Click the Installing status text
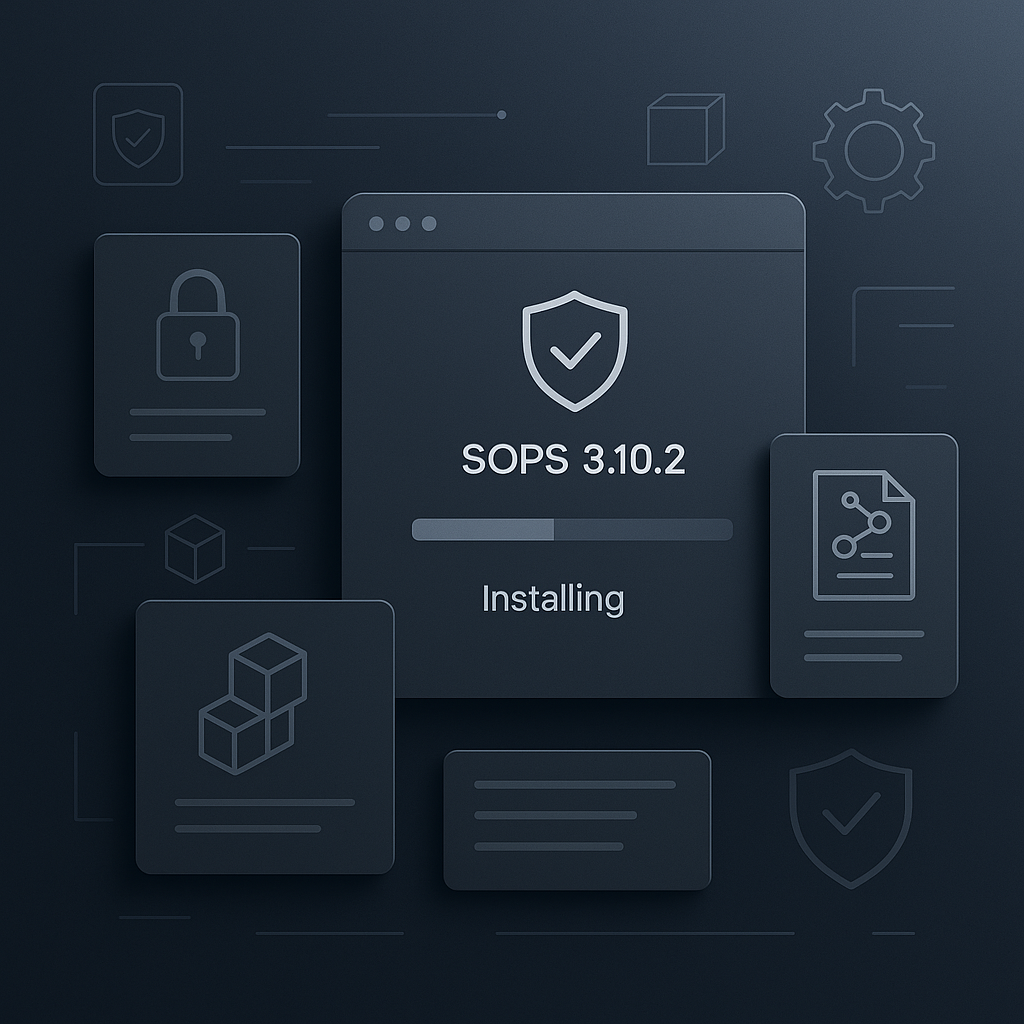1024x1024 pixels. coord(553,599)
